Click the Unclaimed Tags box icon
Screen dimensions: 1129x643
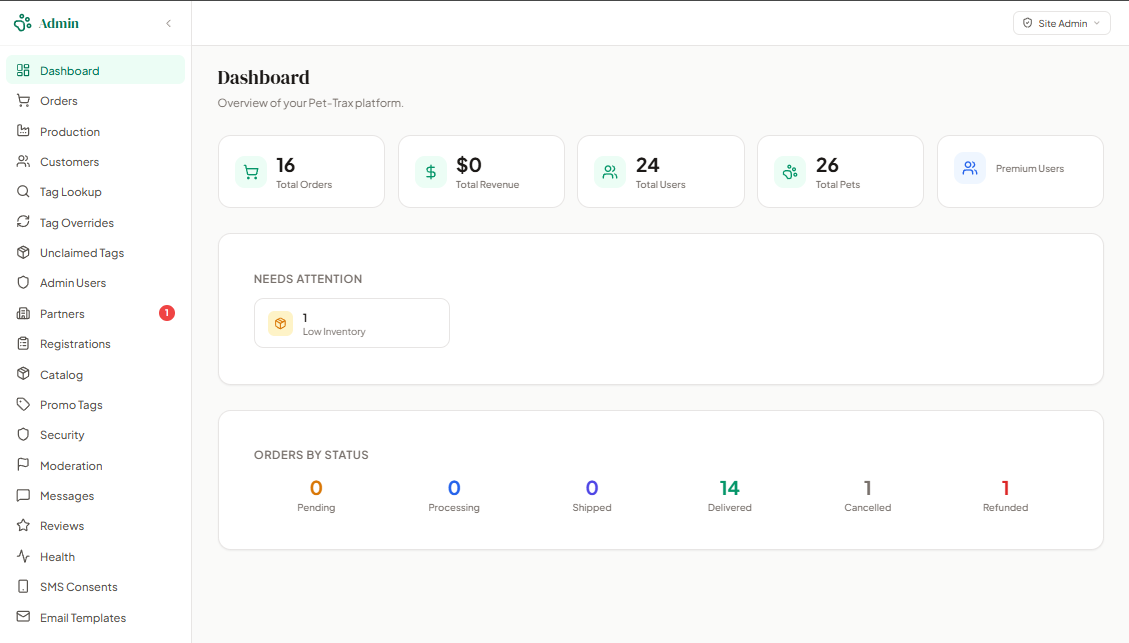[23, 252]
